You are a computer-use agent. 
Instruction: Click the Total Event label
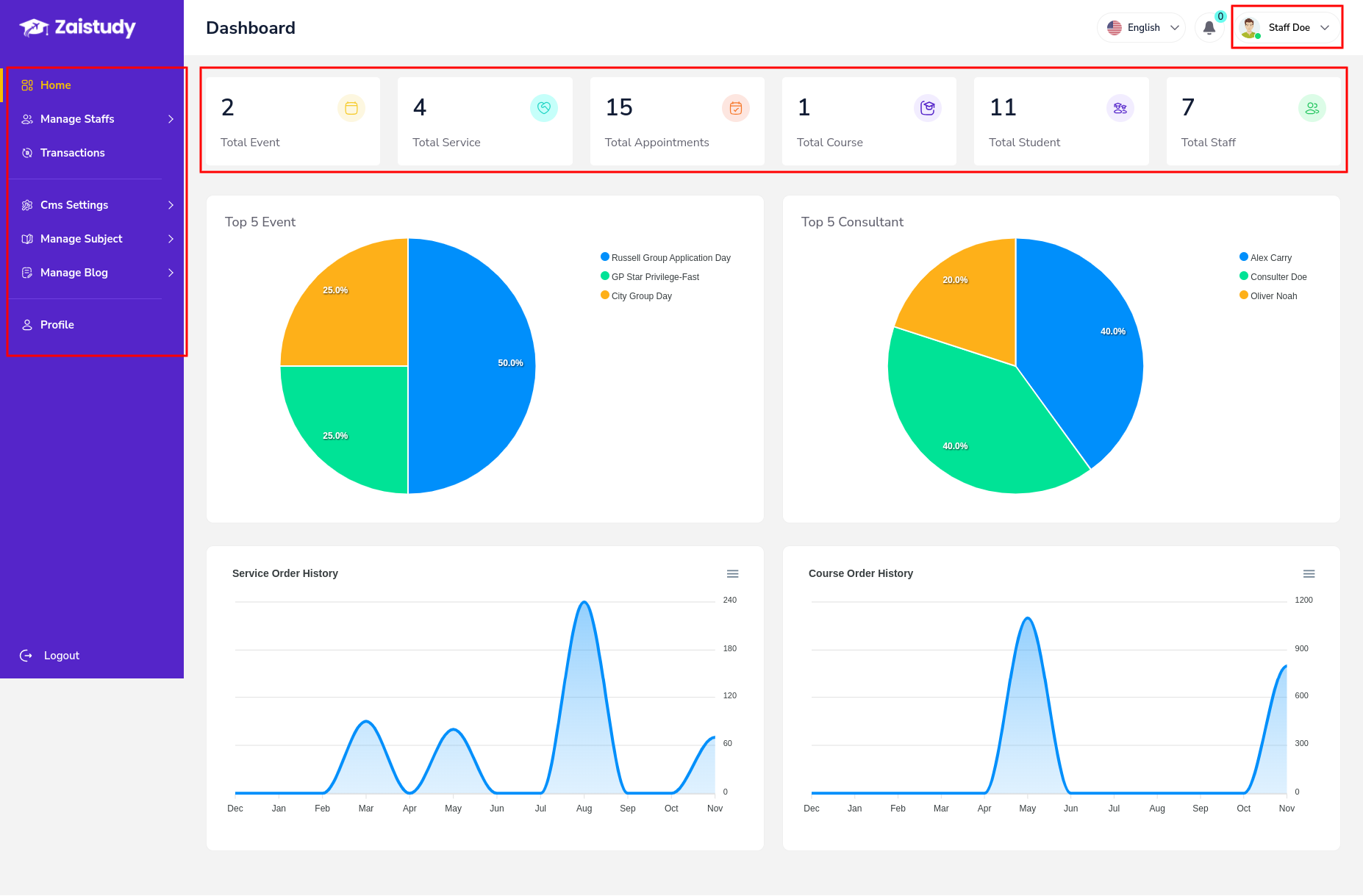pyautogui.click(x=250, y=143)
